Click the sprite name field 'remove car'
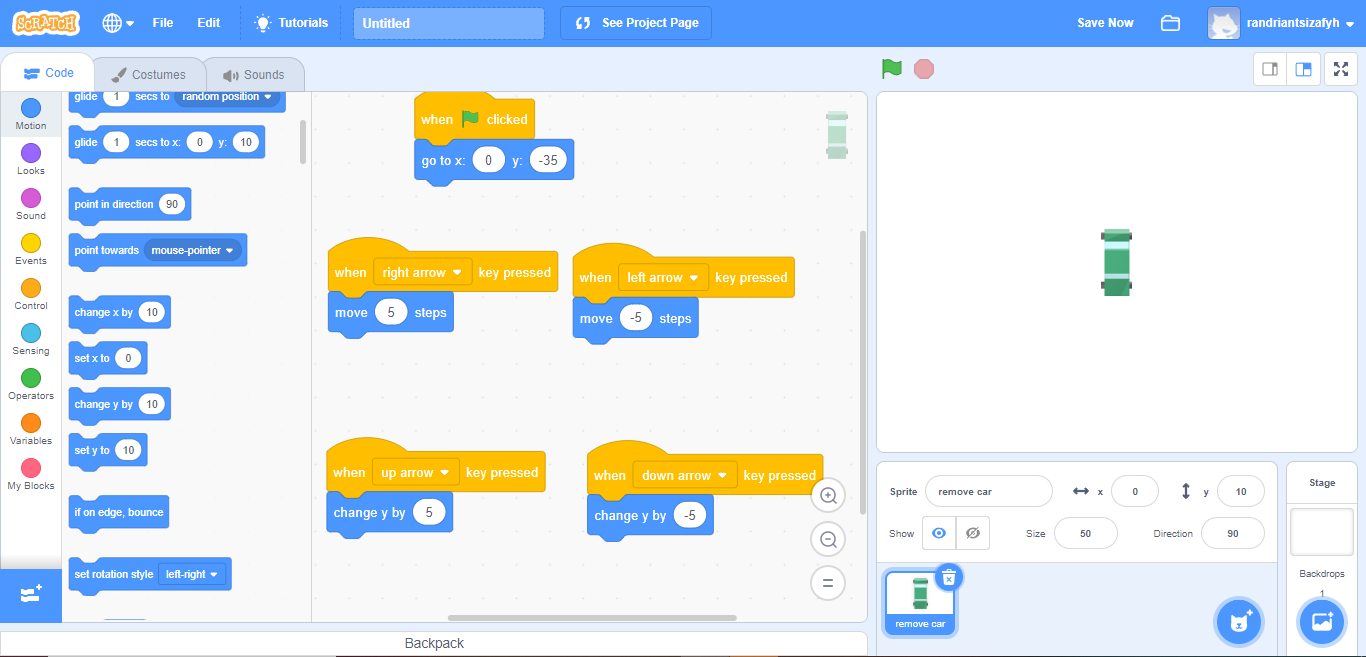Viewport: 1366px width, 657px height. pyautogui.click(x=988, y=491)
